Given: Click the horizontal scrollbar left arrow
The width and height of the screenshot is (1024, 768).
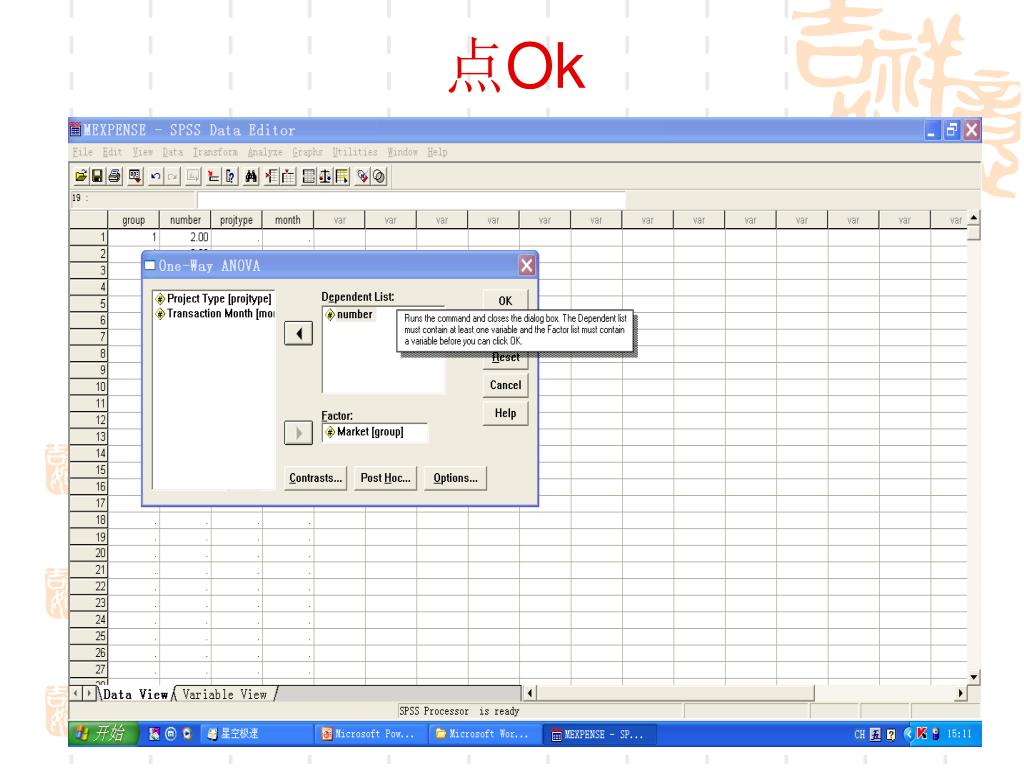Looking at the screenshot, I should (530, 694).
